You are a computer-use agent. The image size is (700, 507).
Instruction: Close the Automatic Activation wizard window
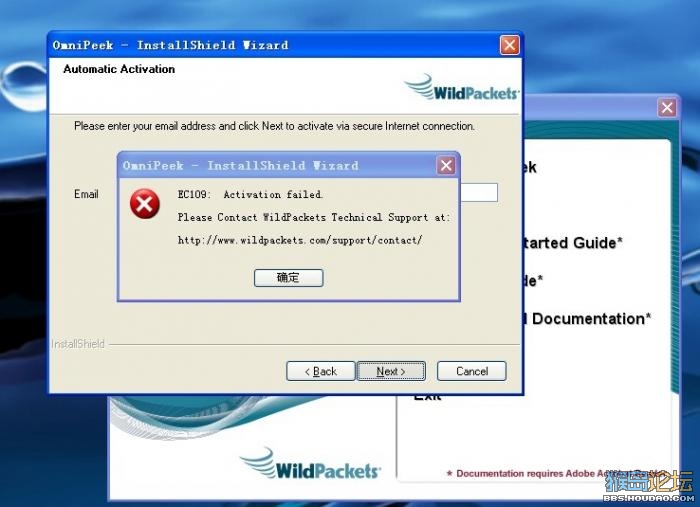(x=509, y=45)
